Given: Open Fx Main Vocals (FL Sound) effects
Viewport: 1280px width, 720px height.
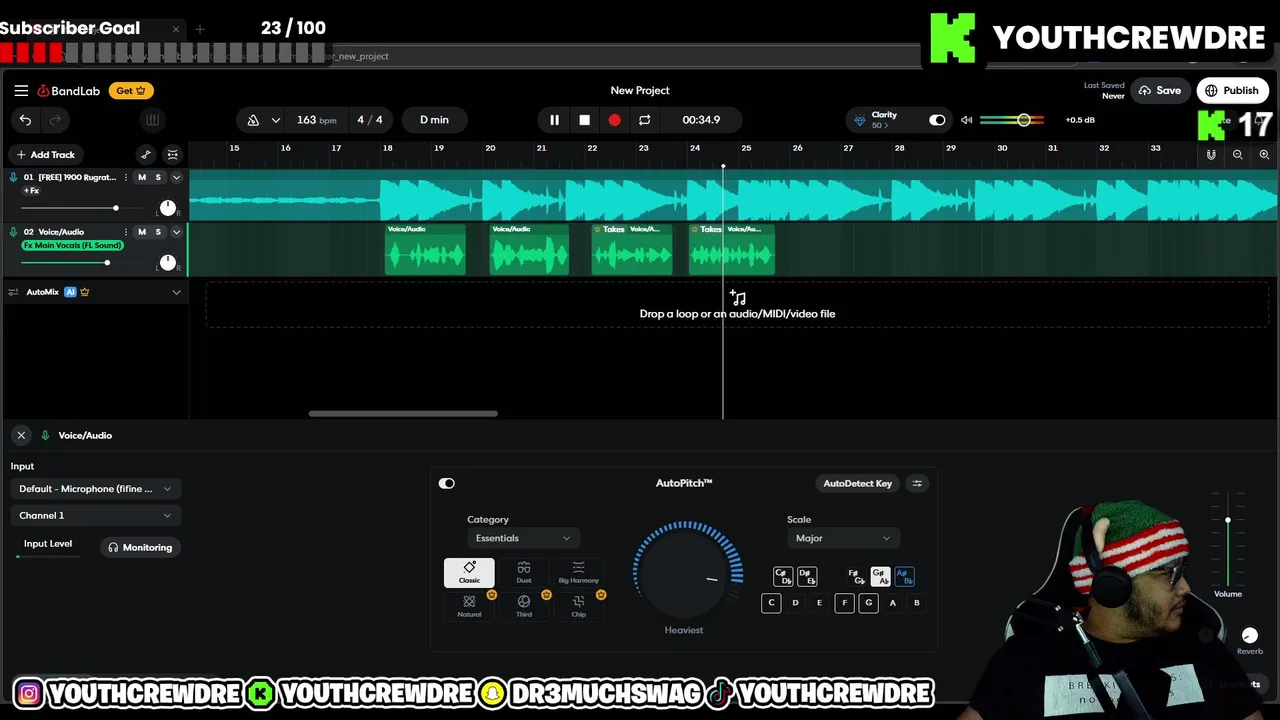Looking at the screenshot, I should (72, 245).
